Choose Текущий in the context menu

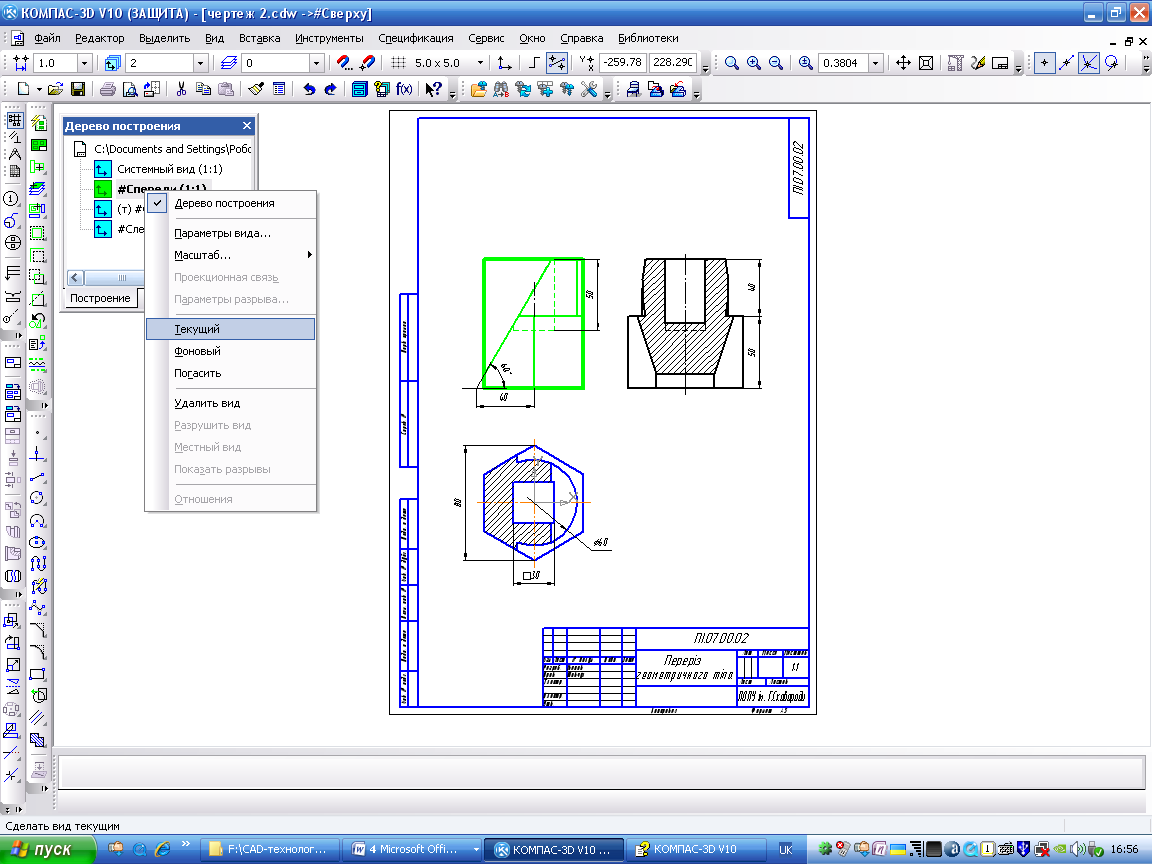197,329
